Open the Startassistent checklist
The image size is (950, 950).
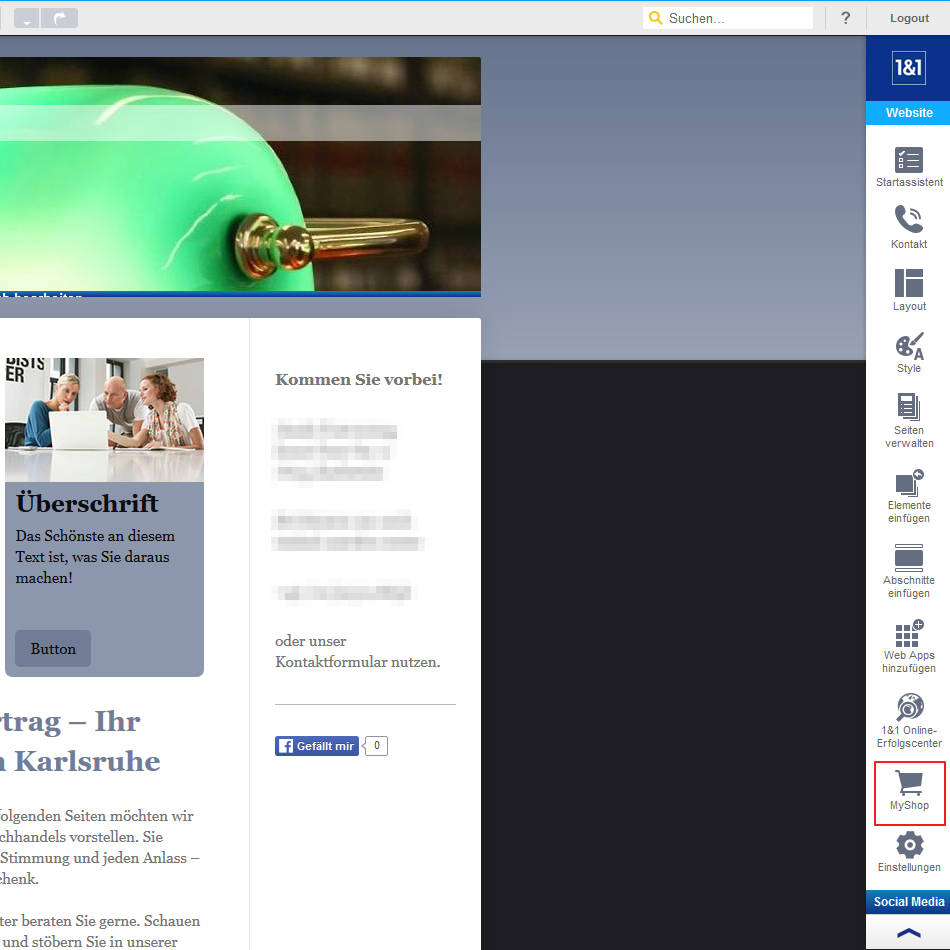908,166
